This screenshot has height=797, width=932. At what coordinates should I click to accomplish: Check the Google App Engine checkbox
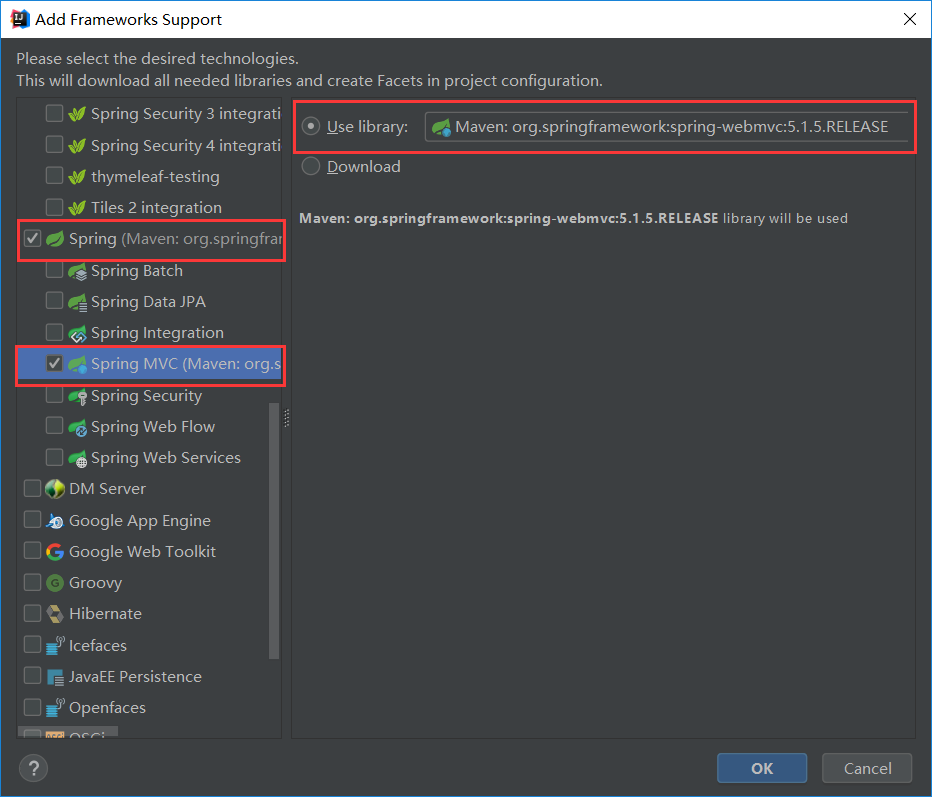coord(32,519)
